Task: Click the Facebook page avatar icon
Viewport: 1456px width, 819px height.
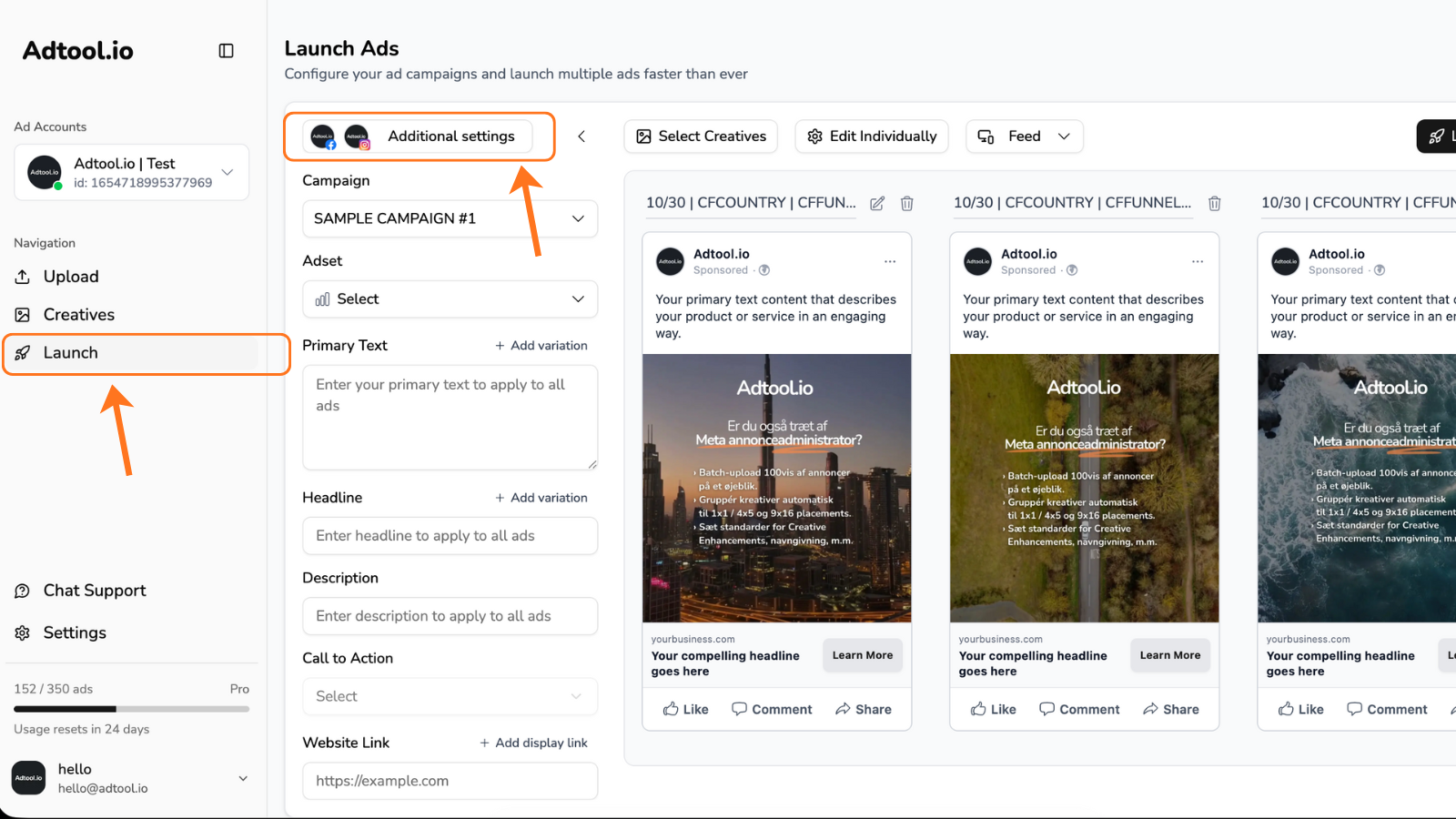Action: tap(323, 136)
